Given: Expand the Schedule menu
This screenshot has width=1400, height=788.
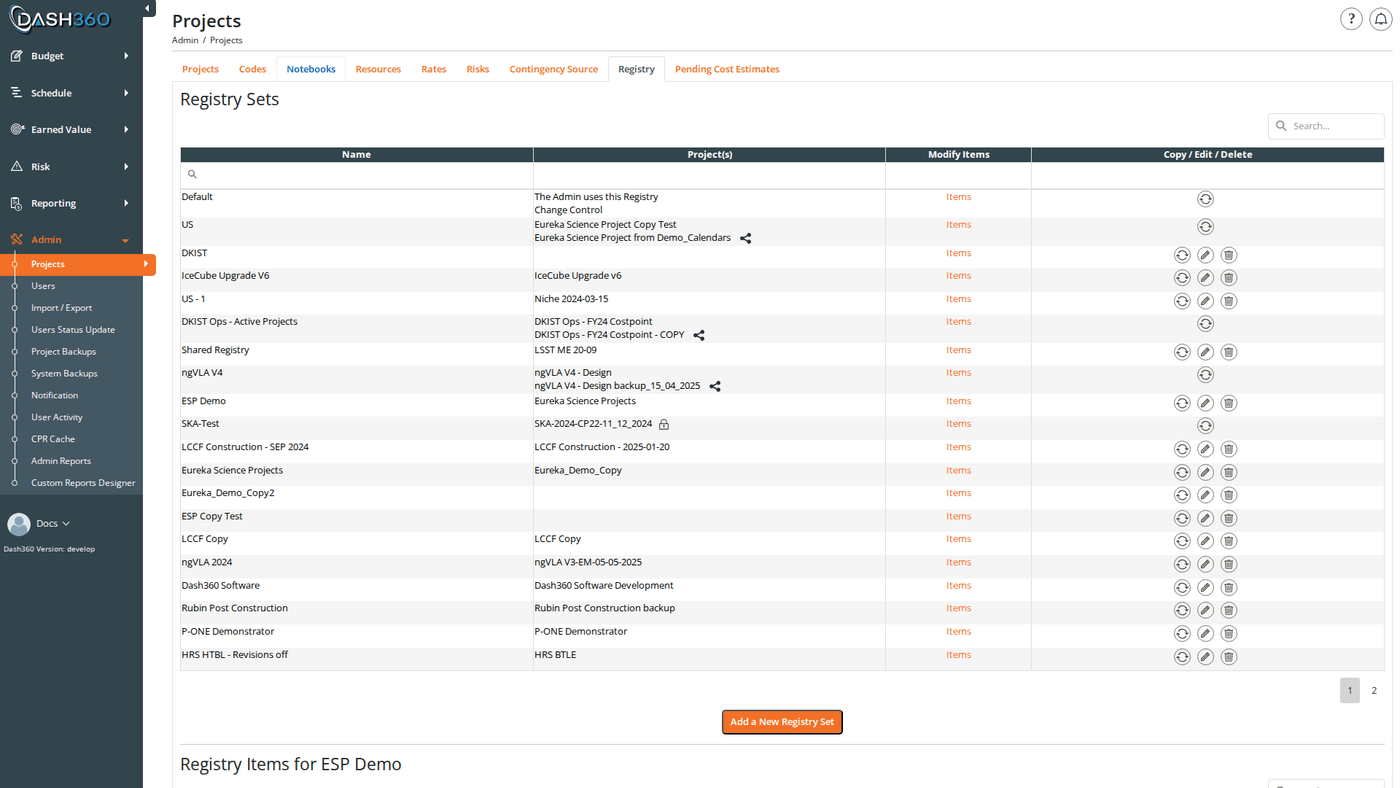Looking at the screenshot, I should point(71,93).
